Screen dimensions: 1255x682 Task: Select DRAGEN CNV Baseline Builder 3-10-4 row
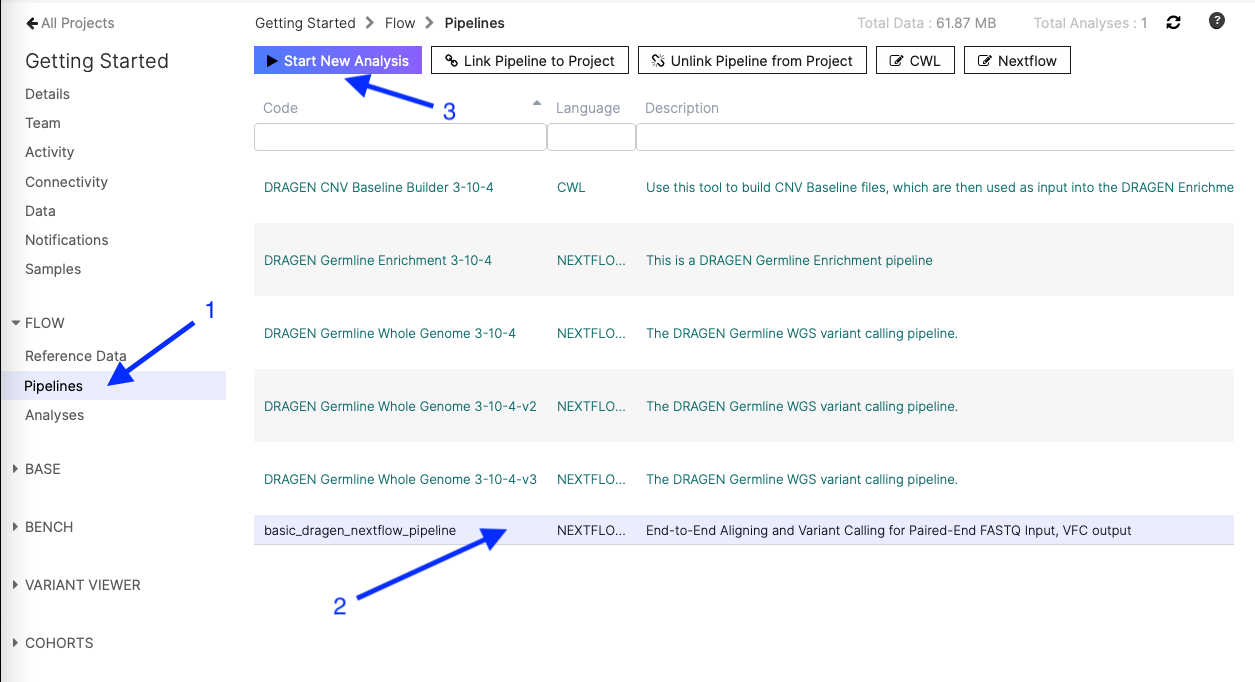coord(744,187)
